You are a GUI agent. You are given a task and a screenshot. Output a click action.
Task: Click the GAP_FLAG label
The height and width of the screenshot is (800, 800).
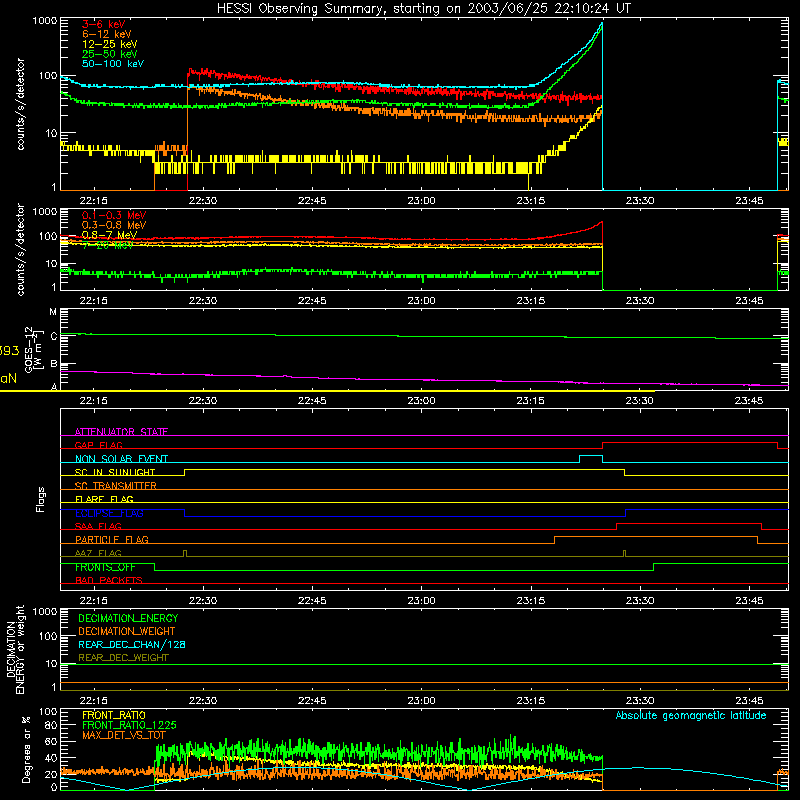(98, 445)
